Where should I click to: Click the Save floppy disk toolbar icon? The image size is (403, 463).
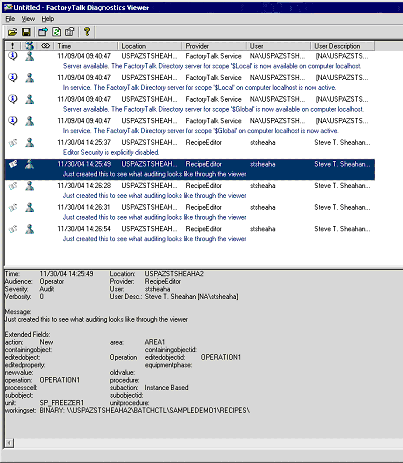coord(26,32)
